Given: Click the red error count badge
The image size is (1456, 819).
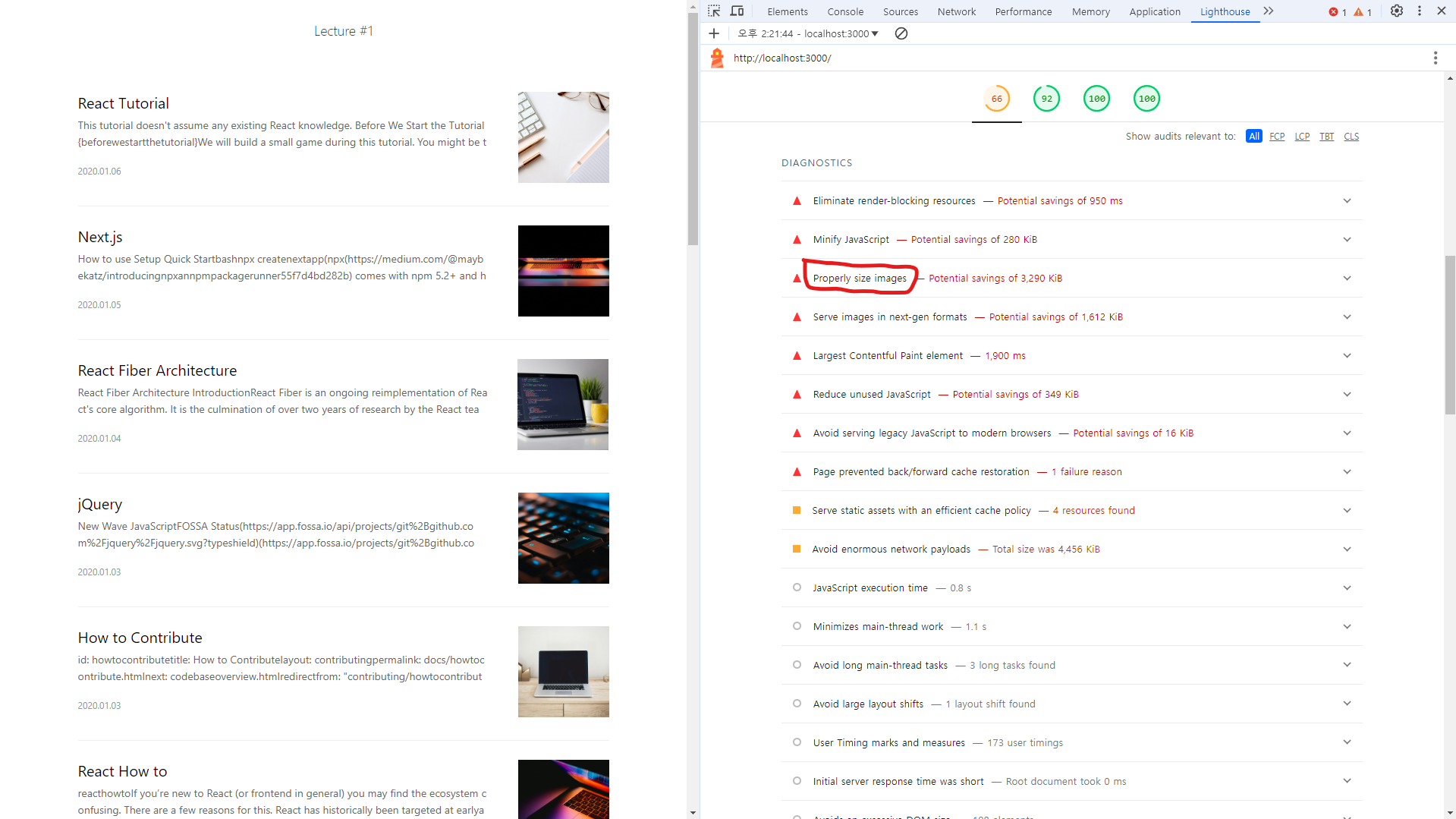Looking at the screenshot, I should point(1338,12).
